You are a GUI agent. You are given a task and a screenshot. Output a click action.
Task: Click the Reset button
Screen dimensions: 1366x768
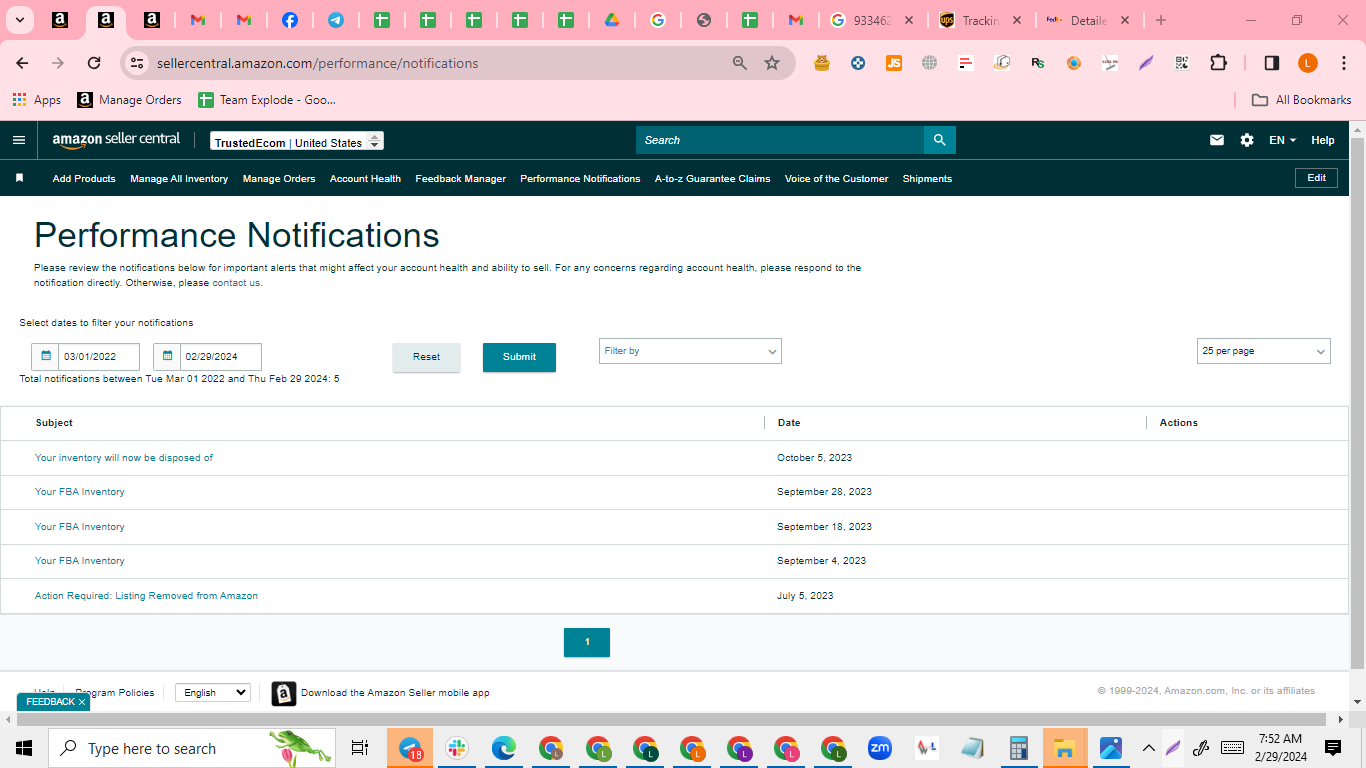point(426,357)
